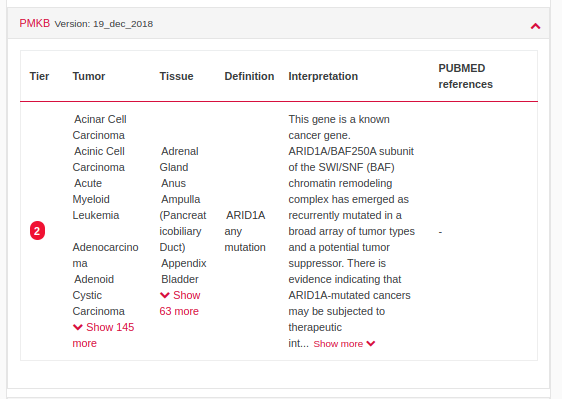Click the Tumor column header
This screenshot has height=399, width=562.
point(89,76)
